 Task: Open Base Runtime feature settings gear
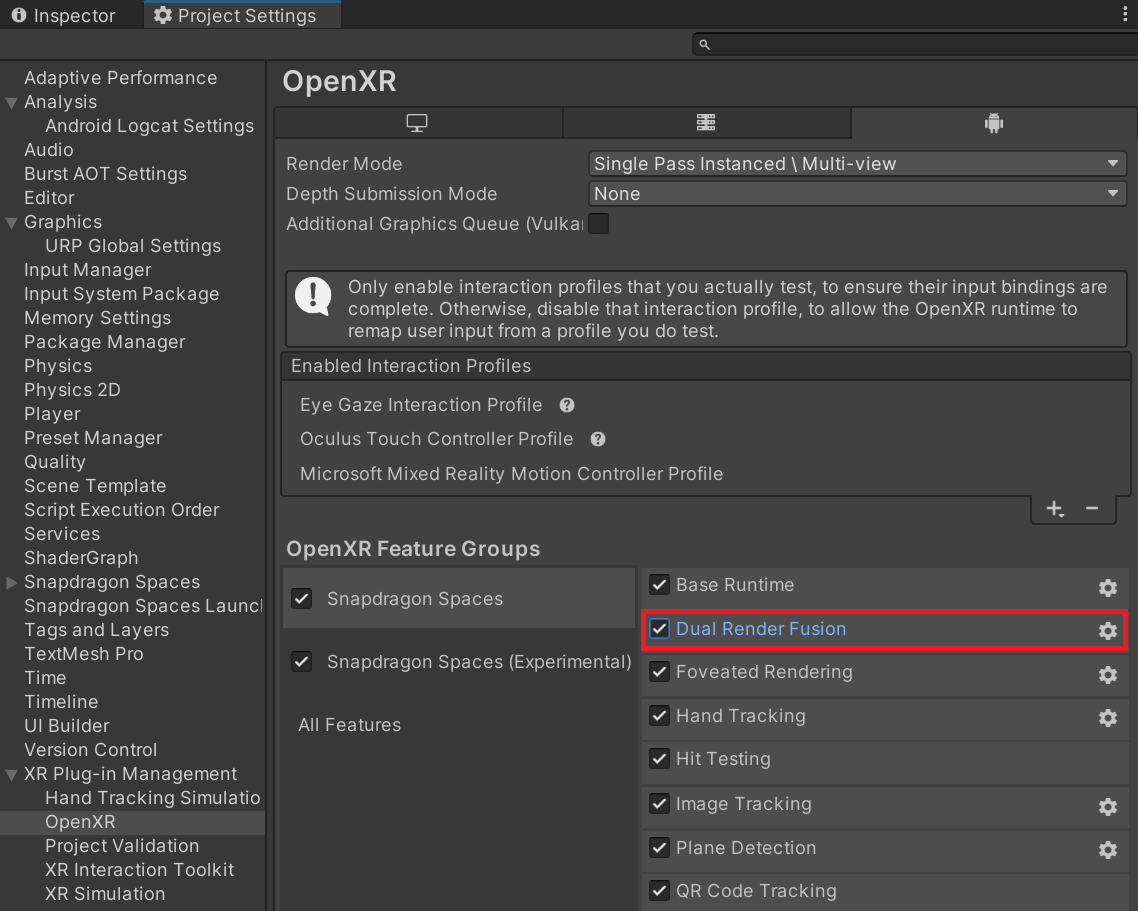[1108, 587]
